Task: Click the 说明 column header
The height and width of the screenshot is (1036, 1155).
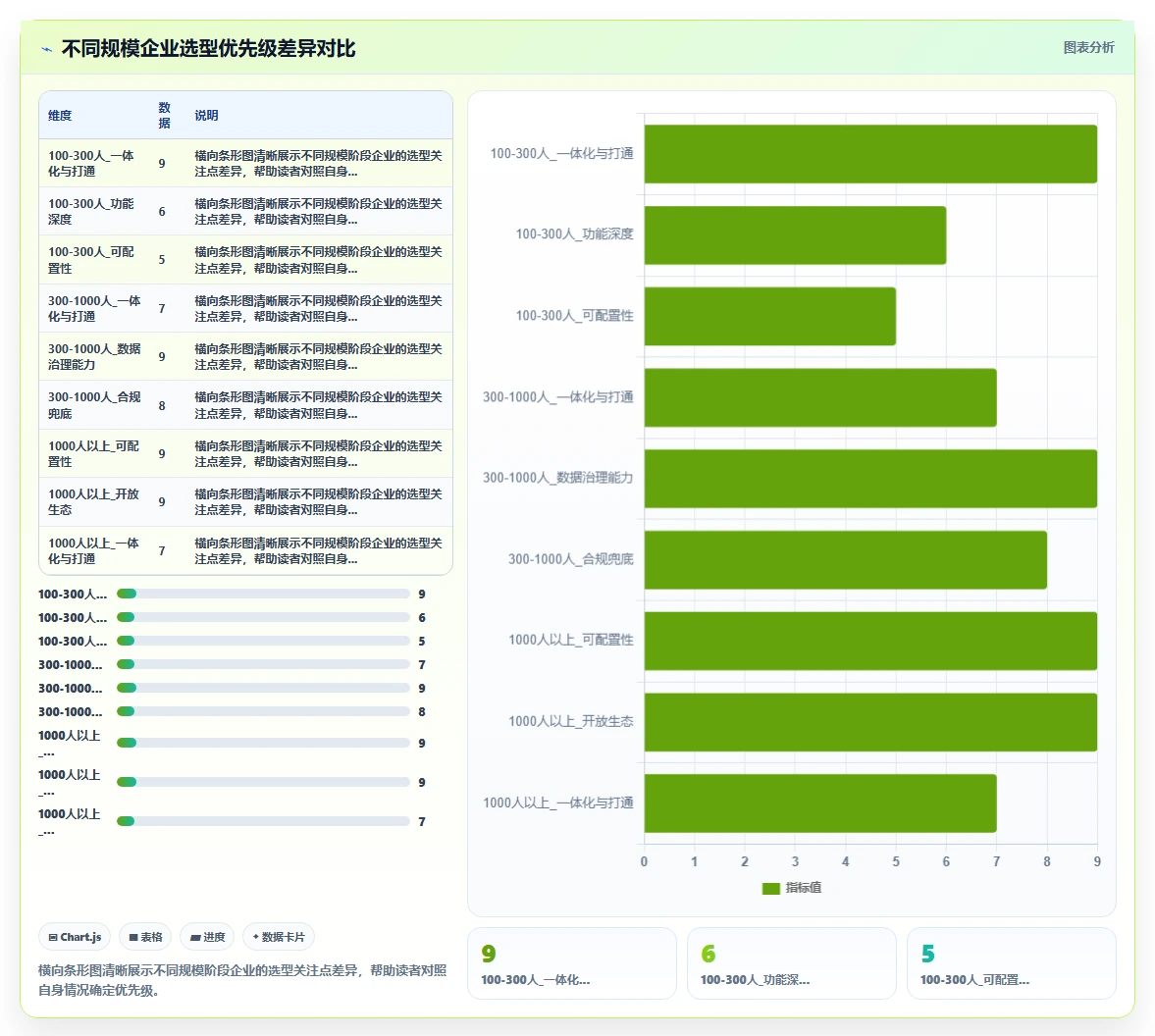Action: coord(206,116)
